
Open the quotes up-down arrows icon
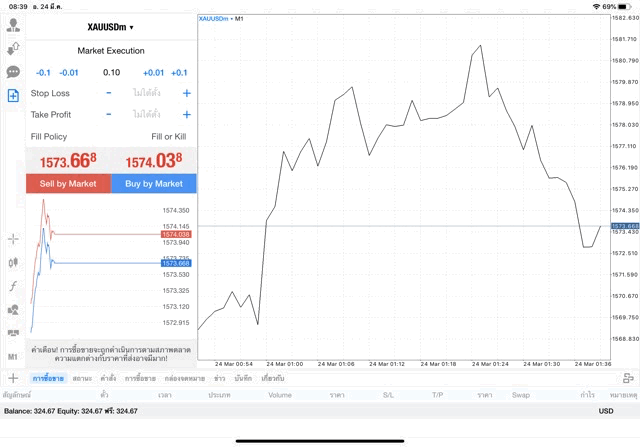coord(13,49)
